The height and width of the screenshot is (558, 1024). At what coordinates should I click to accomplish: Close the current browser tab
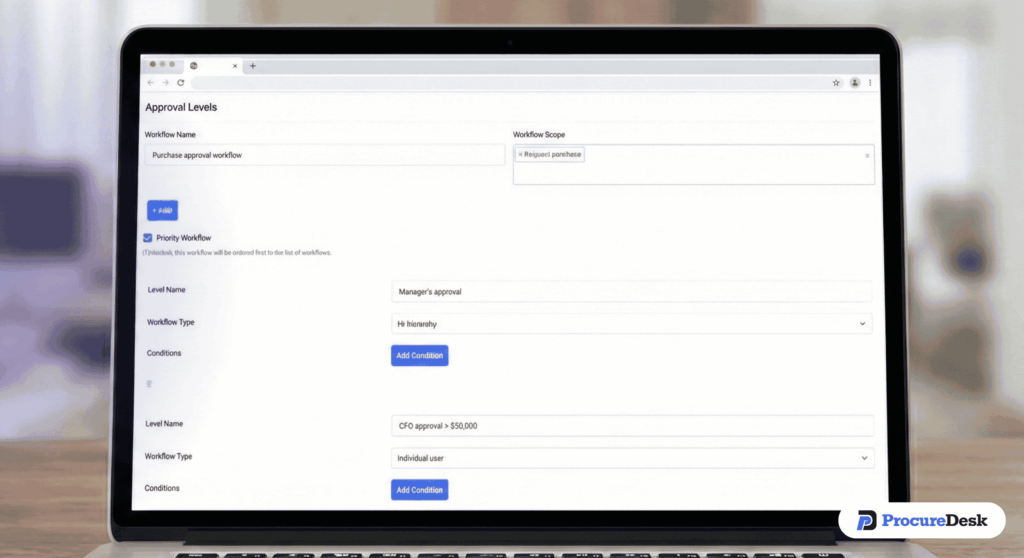(x=235, y=66)
